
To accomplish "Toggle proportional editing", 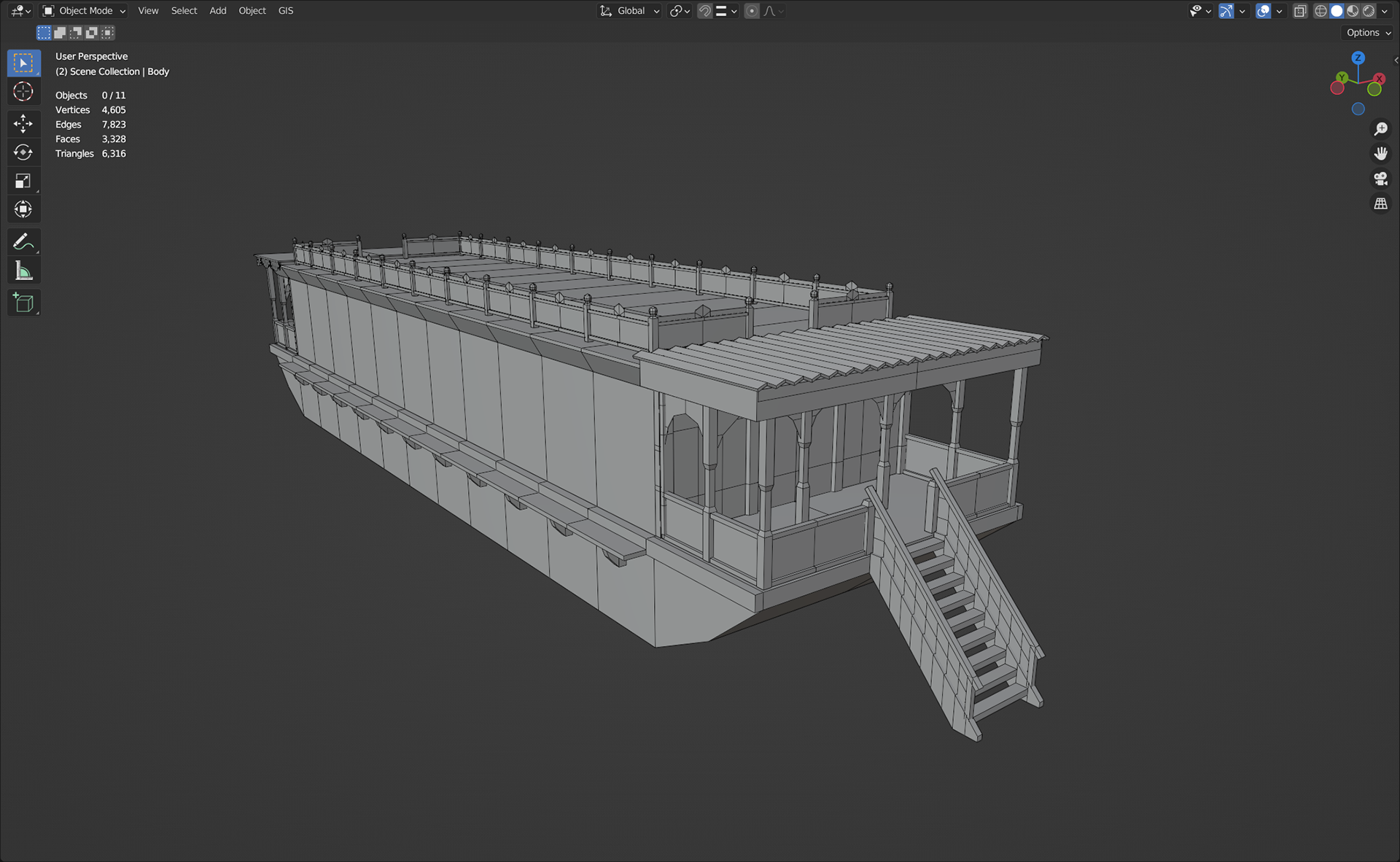I will [752, 11].
